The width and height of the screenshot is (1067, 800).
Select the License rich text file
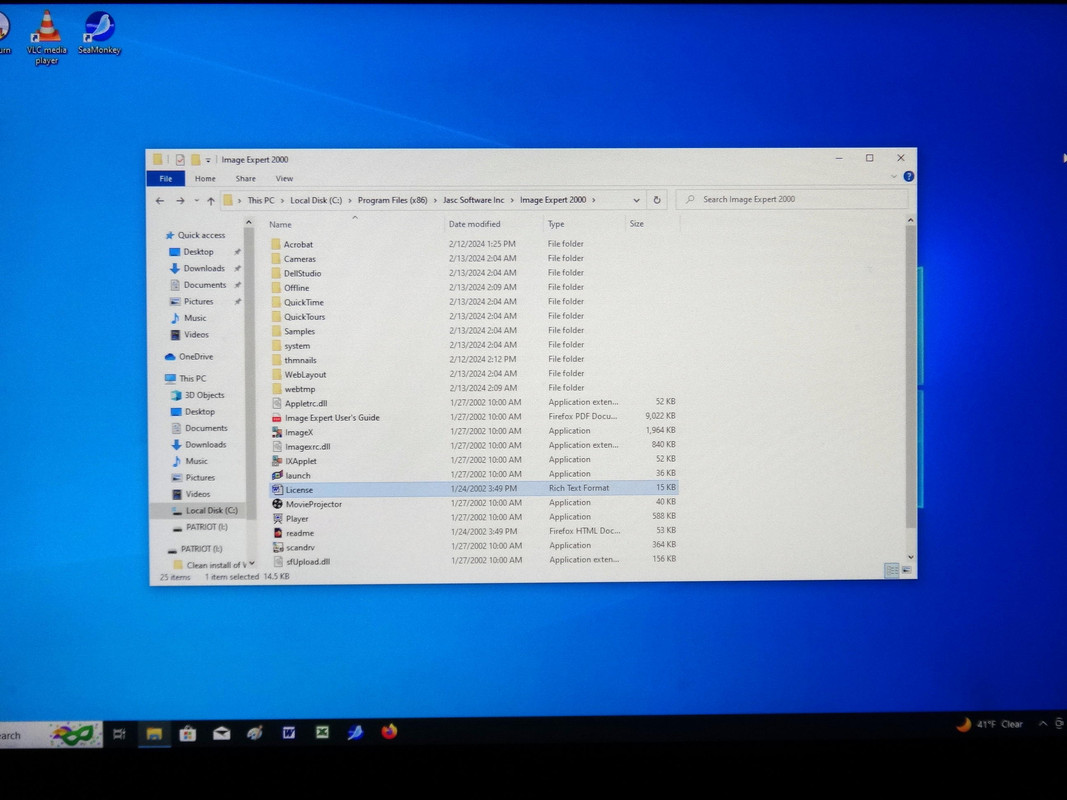[x=474, y=488]
